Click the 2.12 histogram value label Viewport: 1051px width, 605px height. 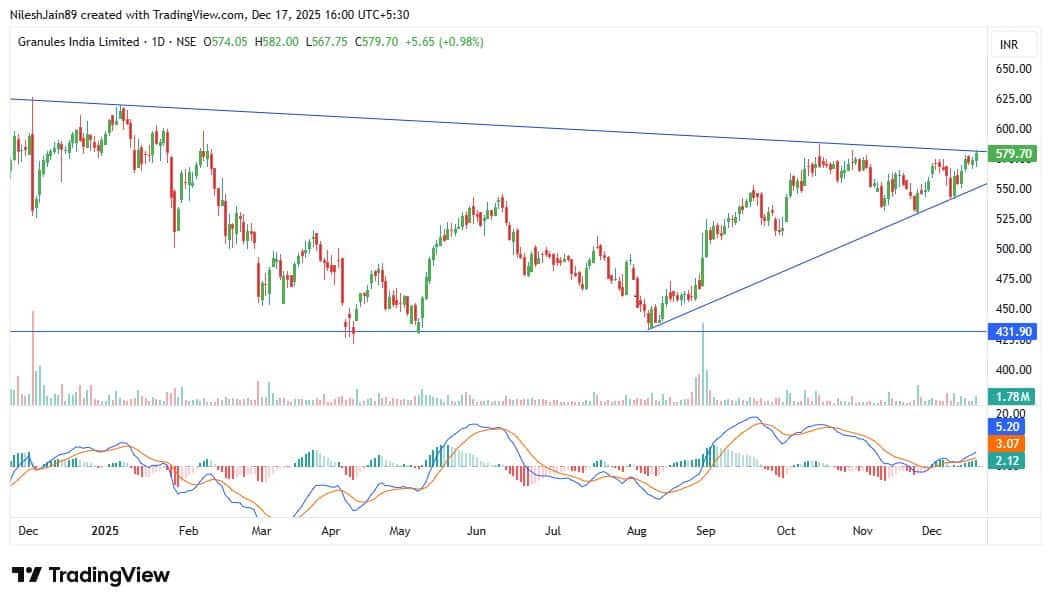click(x=1007, y=461)
